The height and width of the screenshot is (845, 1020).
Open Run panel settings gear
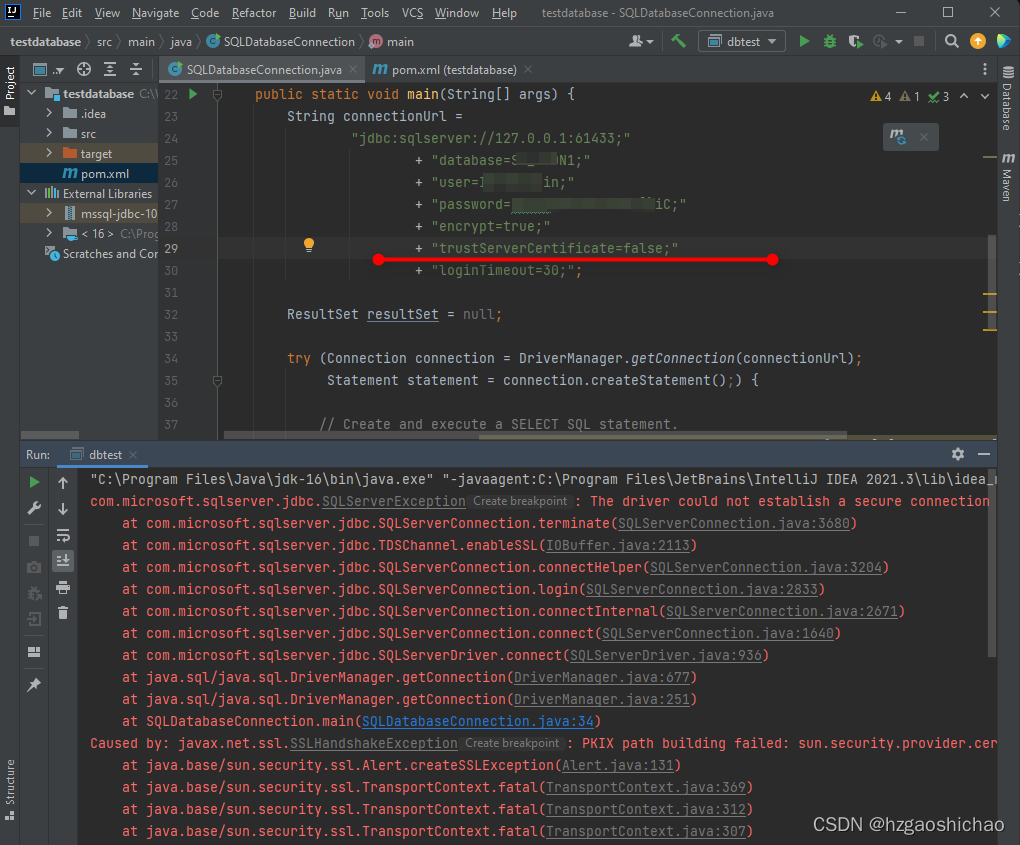pos(958,454)
